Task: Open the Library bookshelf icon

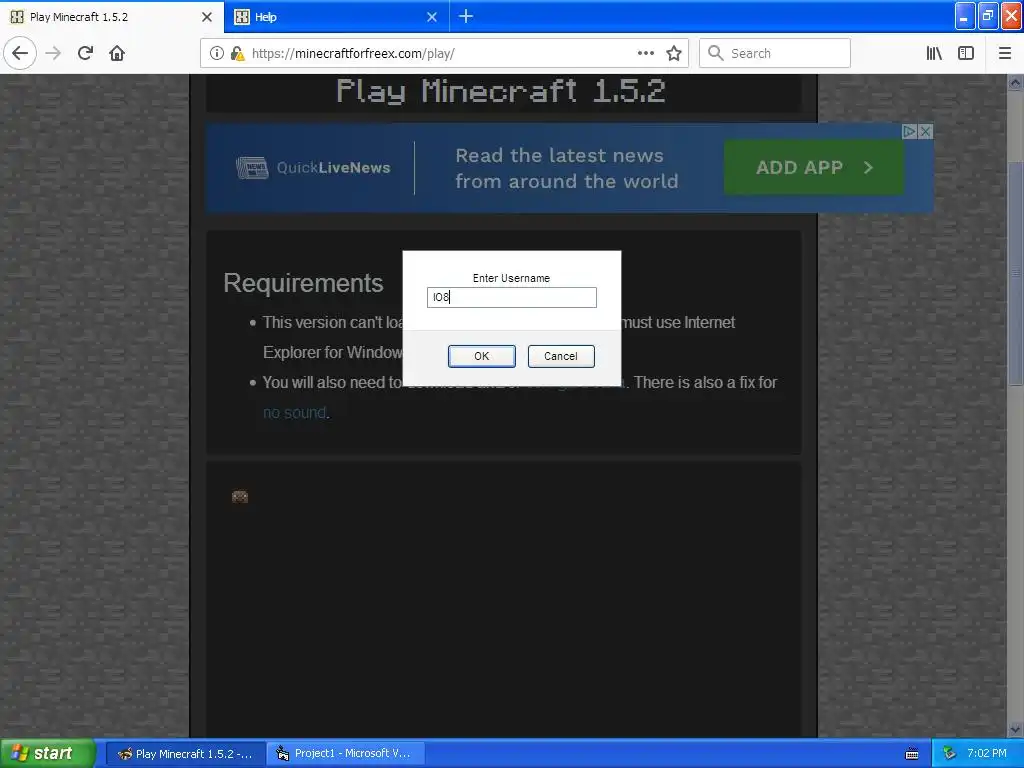Action: 934,53
